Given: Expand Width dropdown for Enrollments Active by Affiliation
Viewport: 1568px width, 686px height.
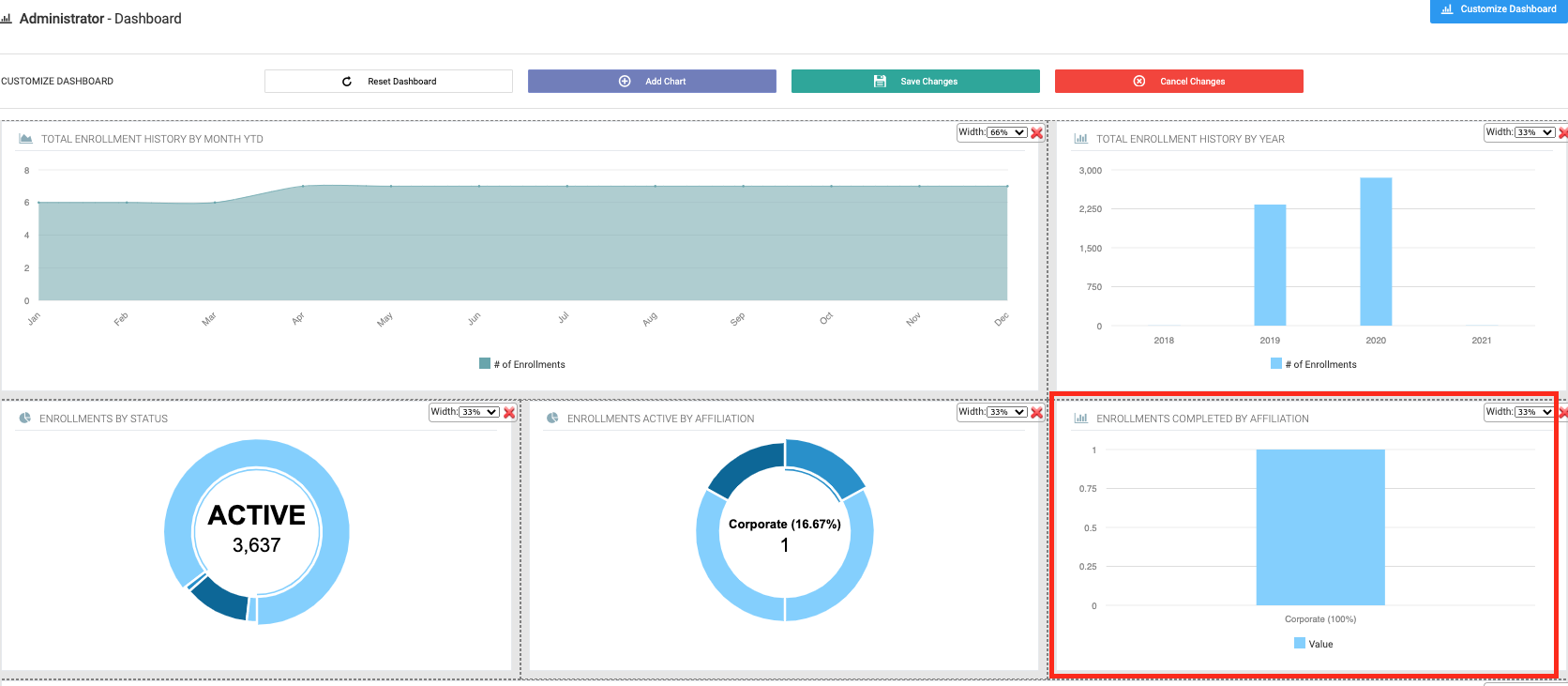Looking at the screenshot, I should 1006,412.
